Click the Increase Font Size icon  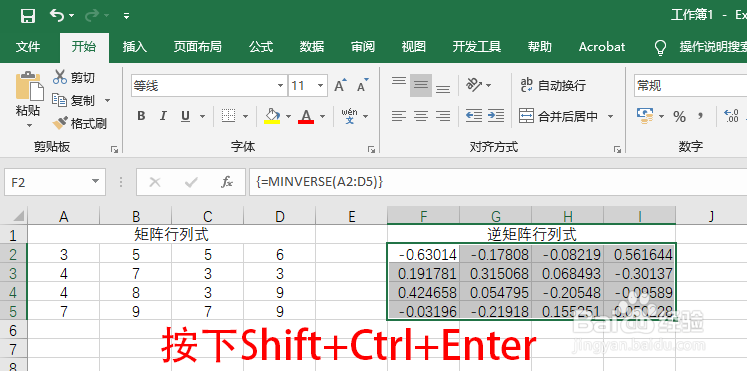tap(340, 86)
